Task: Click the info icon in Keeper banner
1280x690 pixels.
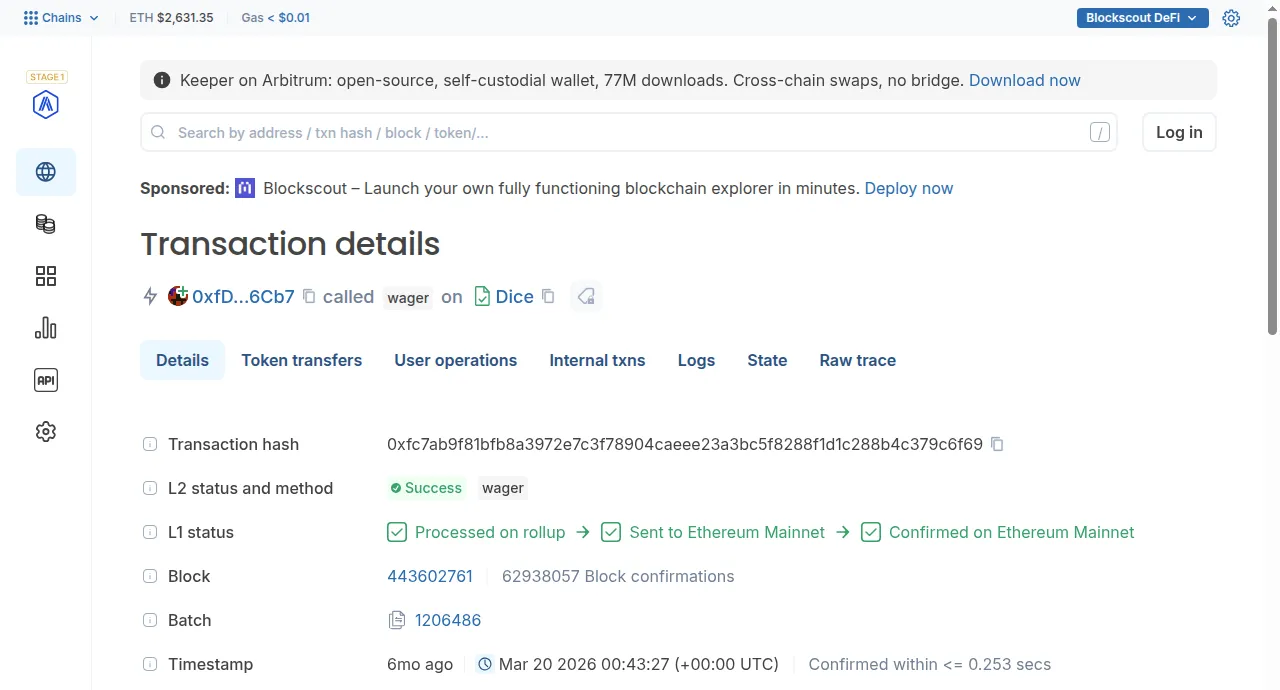Action: tap(162, 80)
